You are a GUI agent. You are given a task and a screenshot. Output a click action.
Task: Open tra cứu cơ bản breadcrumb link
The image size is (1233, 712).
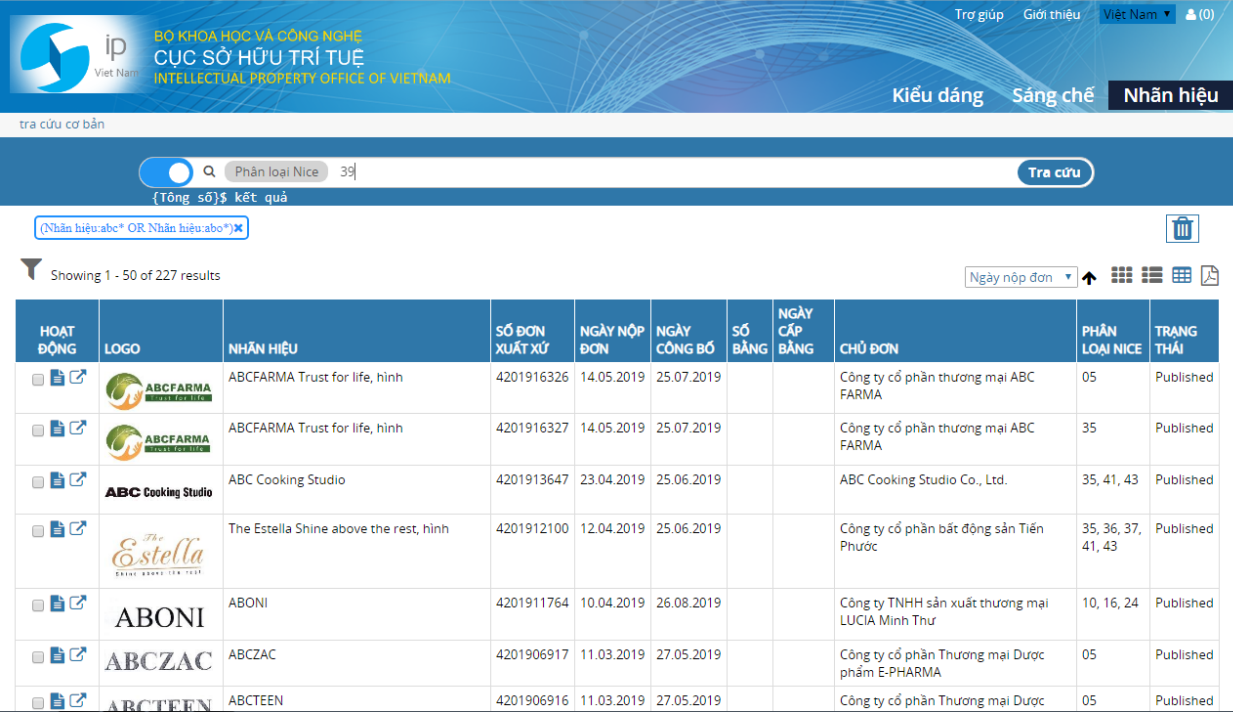point(62,124)
